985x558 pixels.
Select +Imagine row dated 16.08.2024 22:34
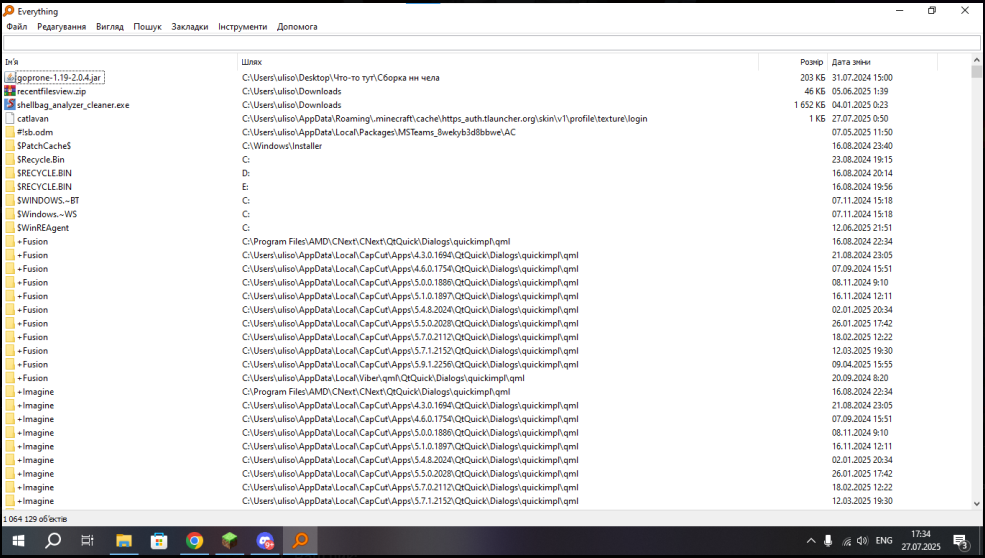coord(487,391)
